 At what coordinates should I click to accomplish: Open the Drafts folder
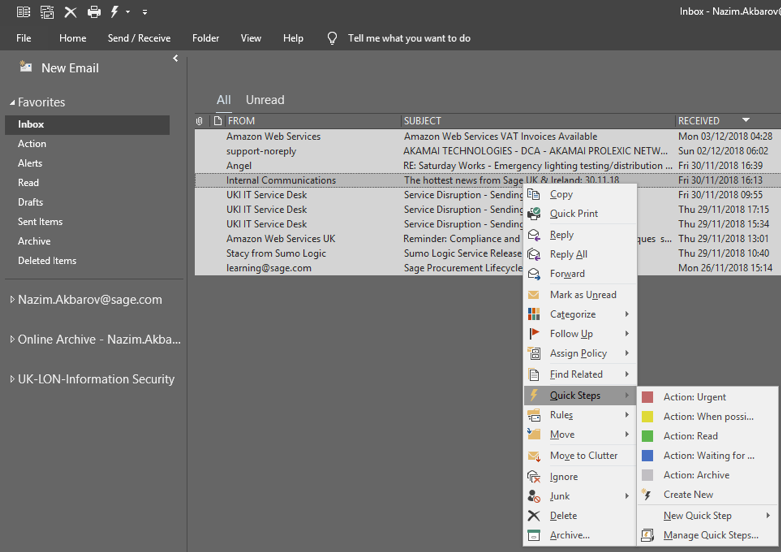(30, 202)
